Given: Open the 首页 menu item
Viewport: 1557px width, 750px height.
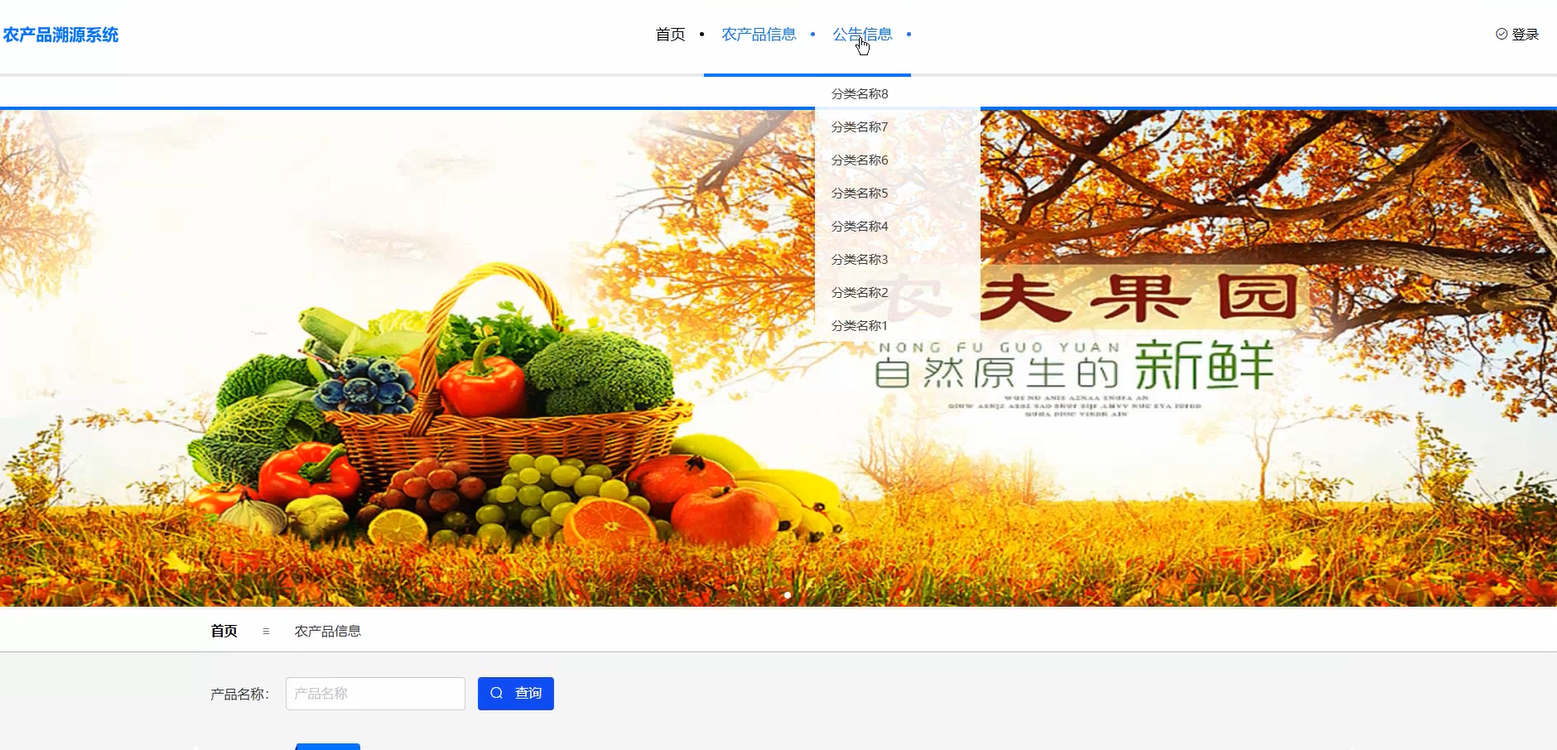Looking at the screenshot, I should click(x=670, y=33).
